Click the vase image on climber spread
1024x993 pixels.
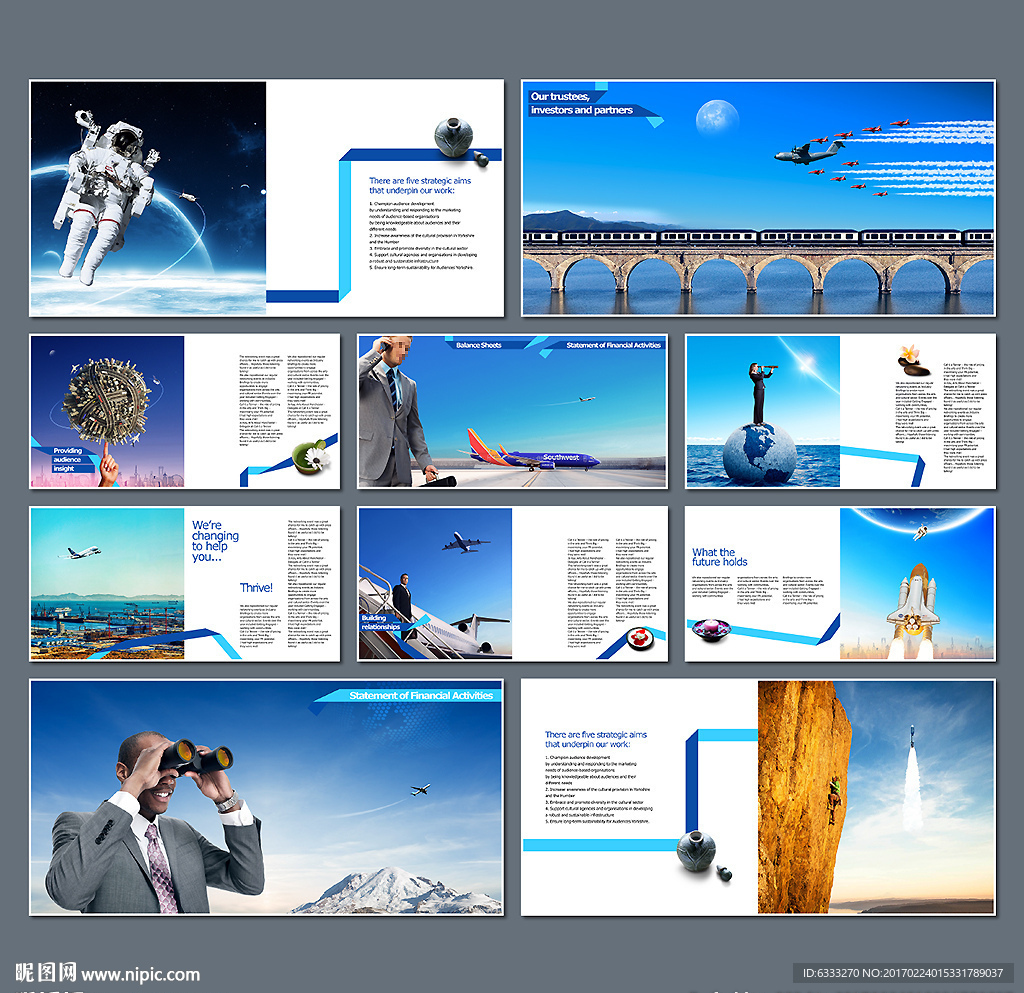696,851
